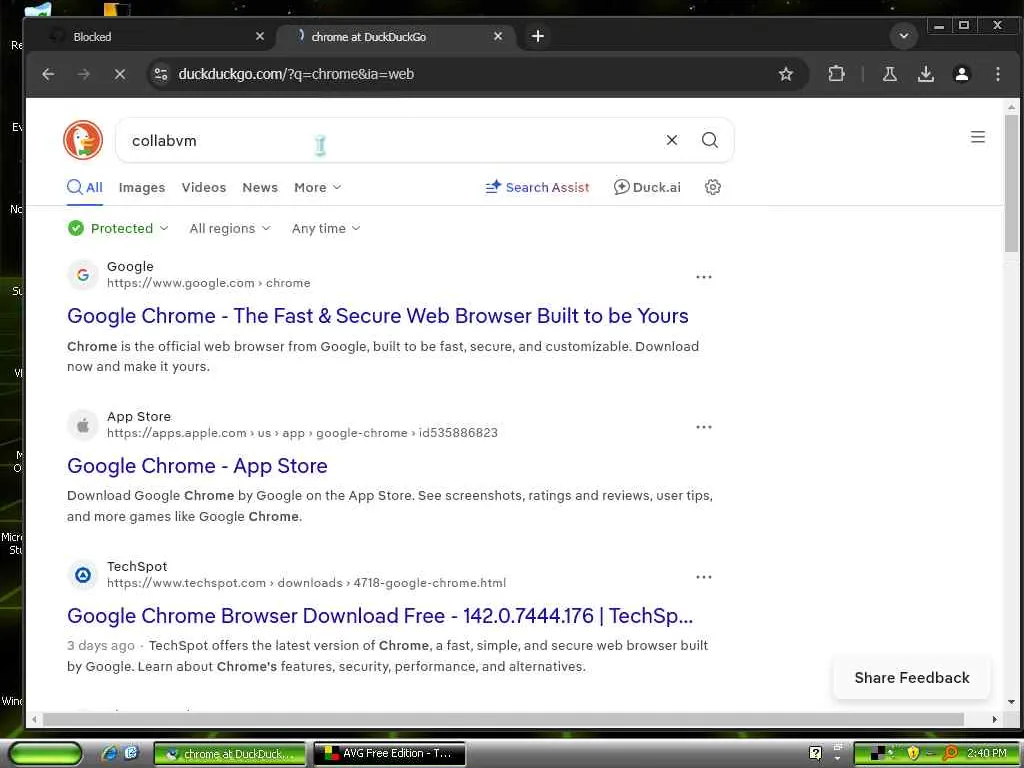Bookmark this page with the star icon
This screenshot has width=1024, height=768.
[786, 74]
